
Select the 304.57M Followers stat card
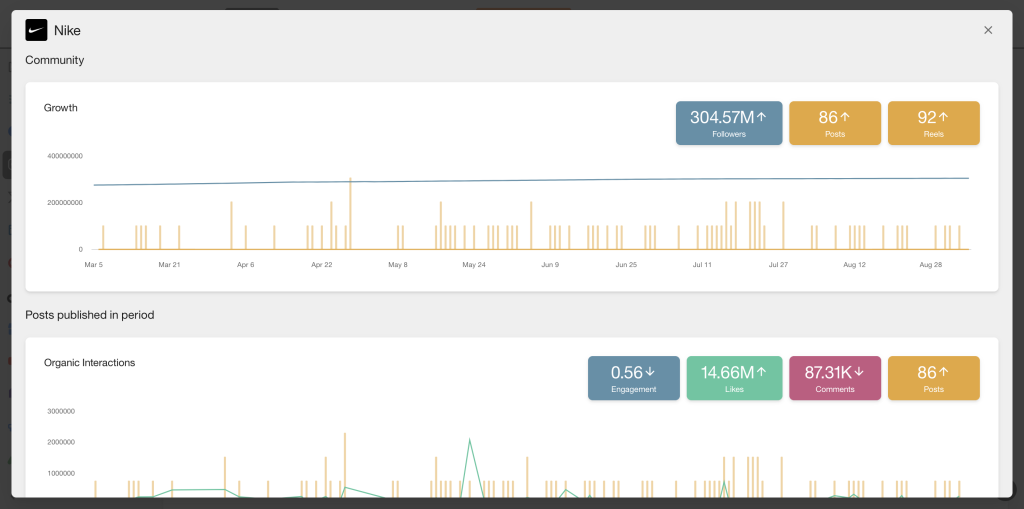click(x=729, y=123)
